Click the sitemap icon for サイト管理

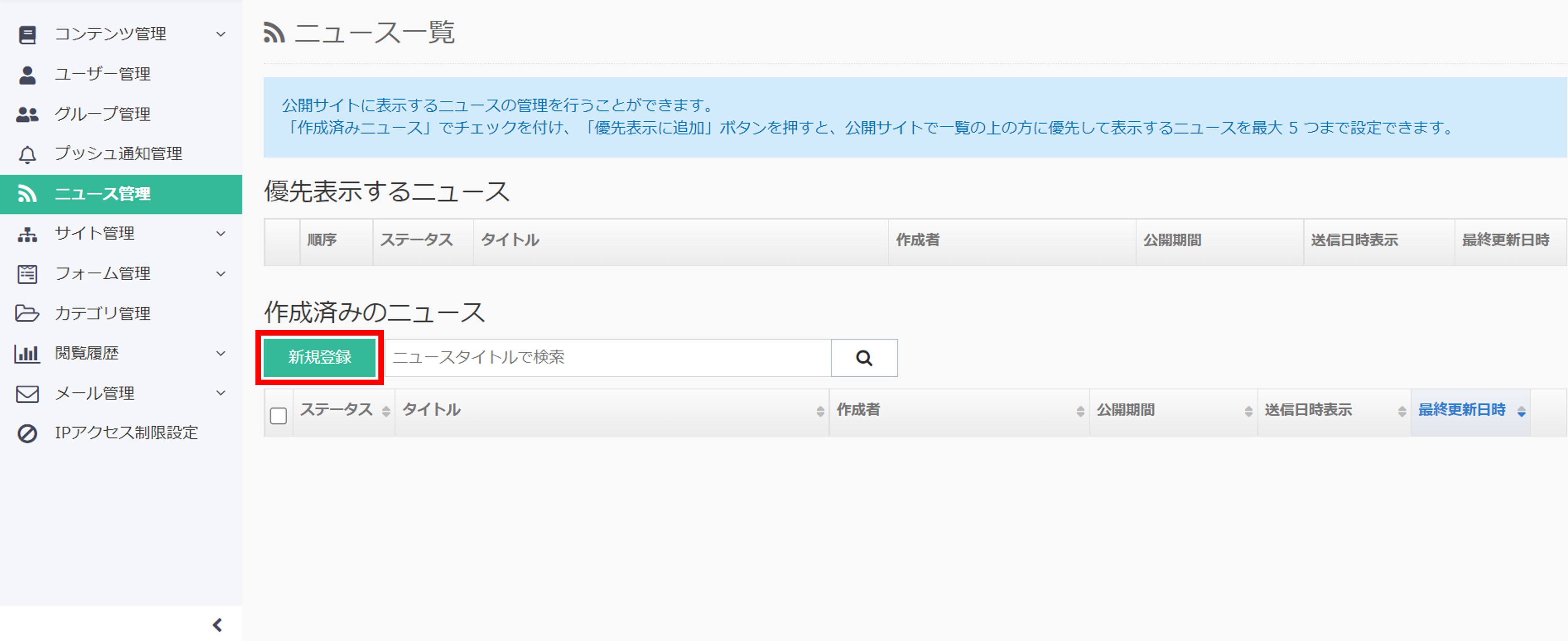click(27, 234)
